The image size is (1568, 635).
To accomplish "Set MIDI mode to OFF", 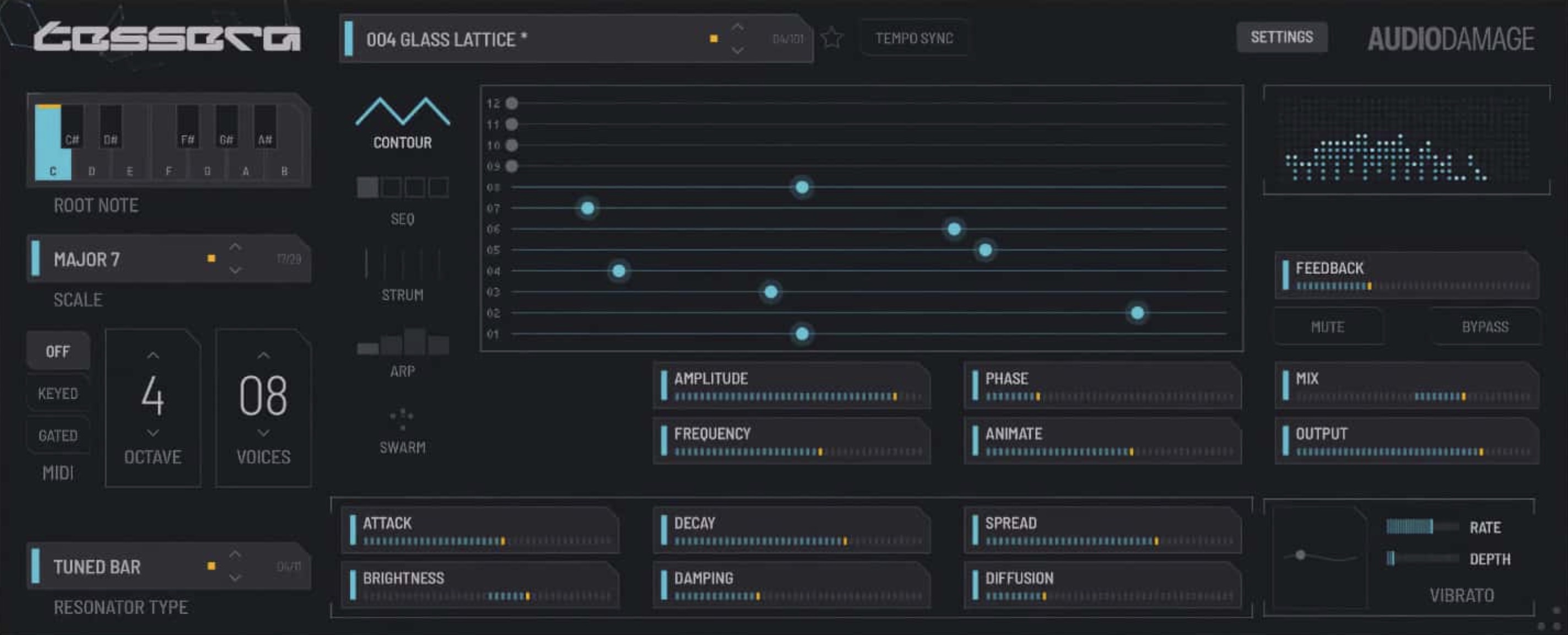I will (x=58, y=351).
